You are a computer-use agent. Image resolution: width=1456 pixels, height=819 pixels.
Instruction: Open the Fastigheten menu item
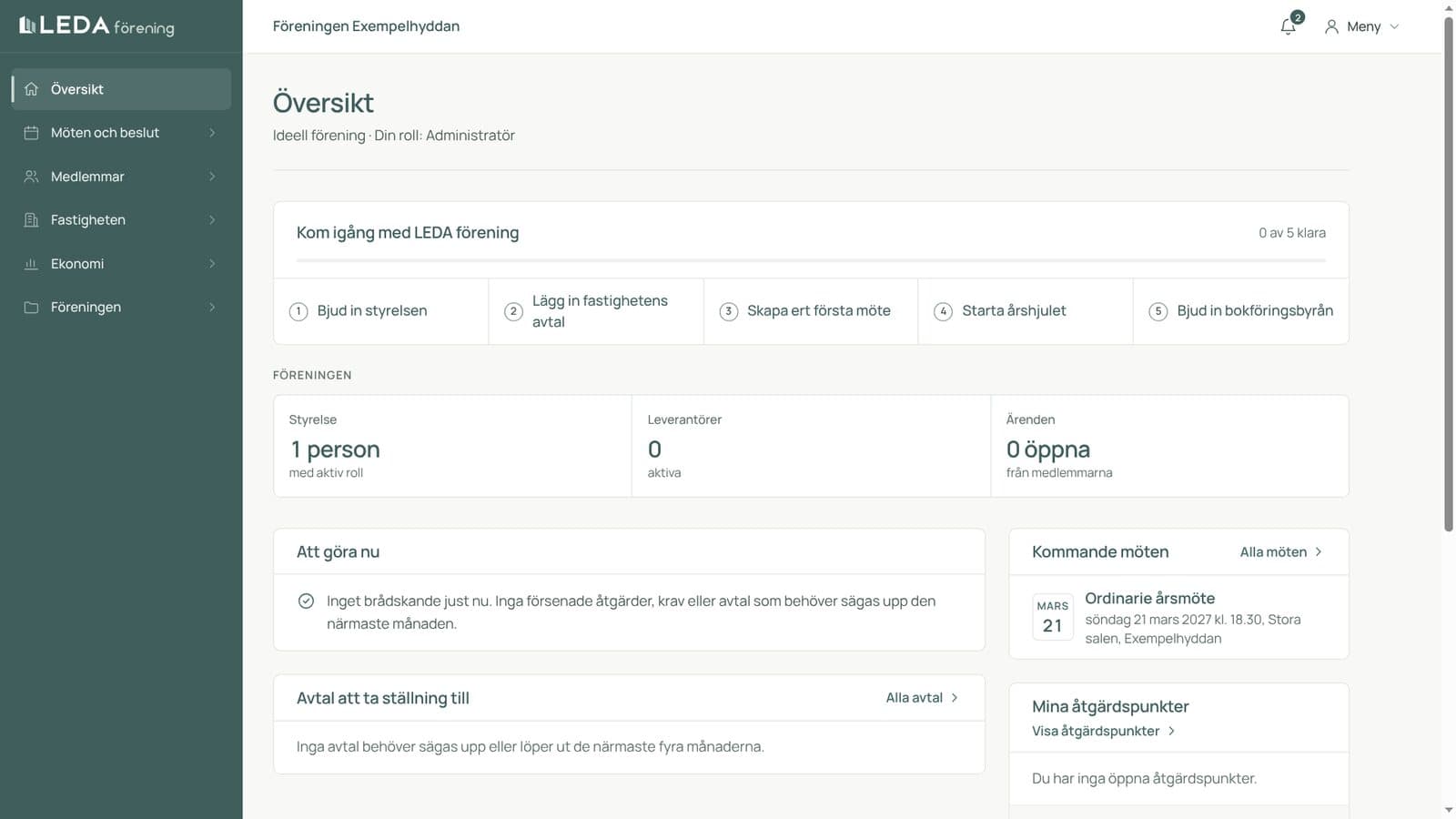click(121, 220)
